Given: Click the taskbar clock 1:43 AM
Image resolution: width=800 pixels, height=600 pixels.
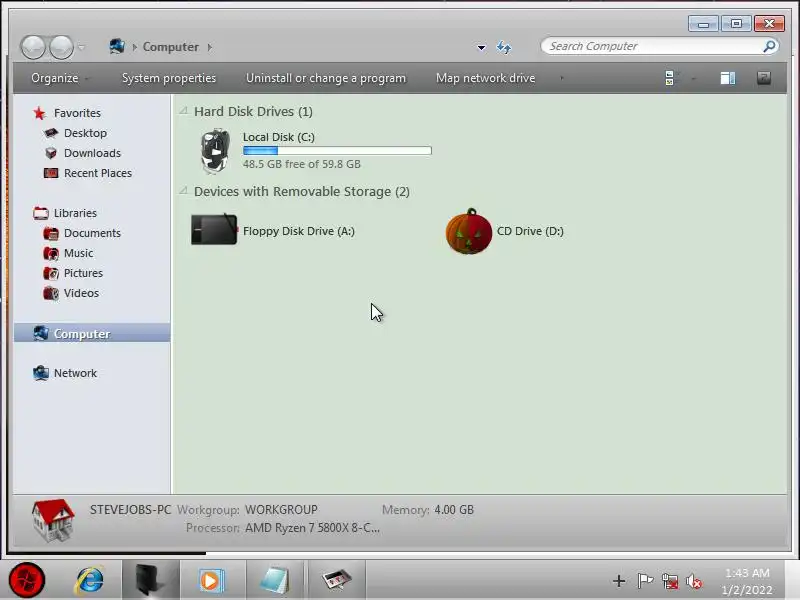Looking at the screenshot, I should tap(747, 573).
